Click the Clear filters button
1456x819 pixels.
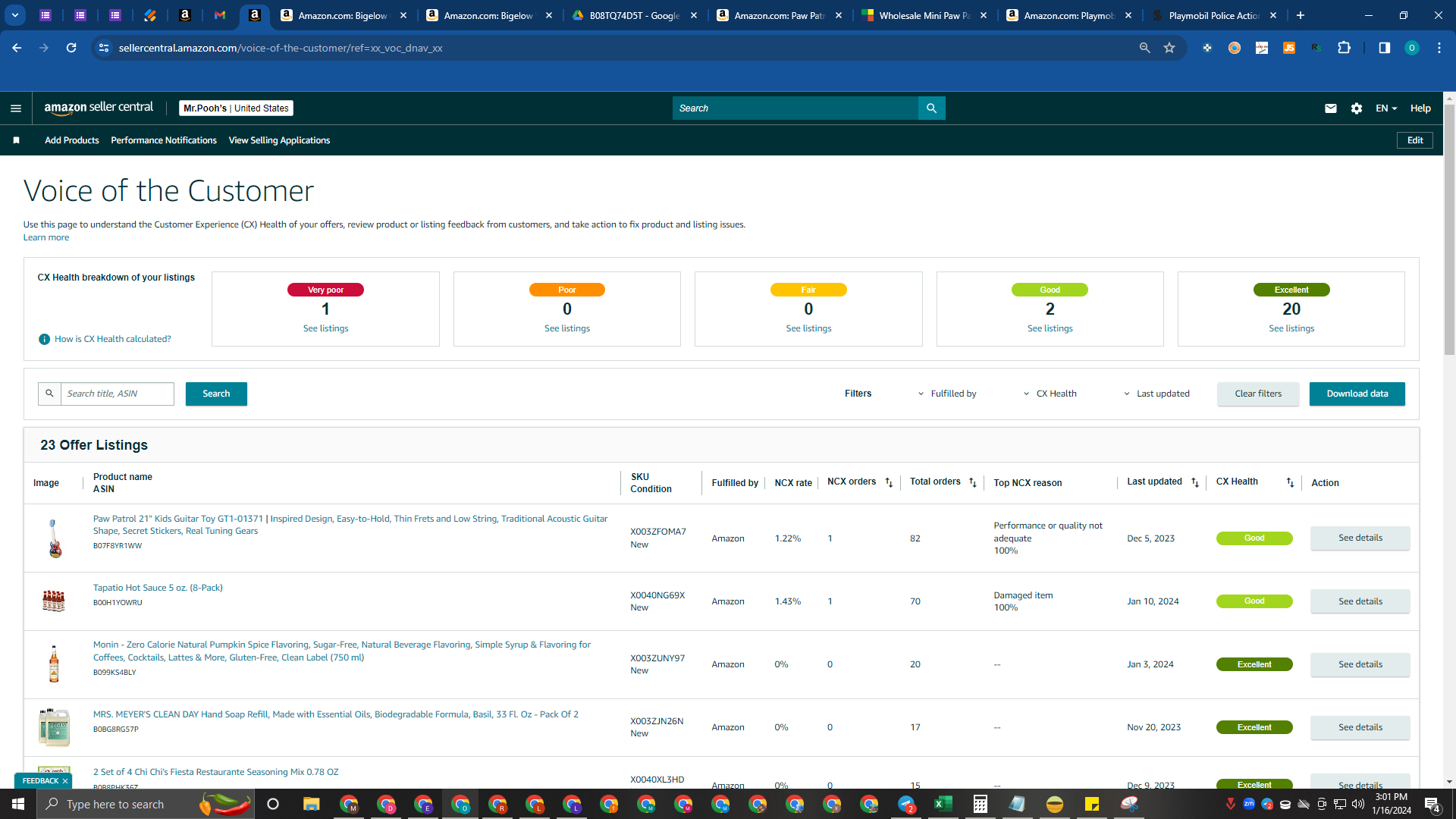(x=1258, y=394)
